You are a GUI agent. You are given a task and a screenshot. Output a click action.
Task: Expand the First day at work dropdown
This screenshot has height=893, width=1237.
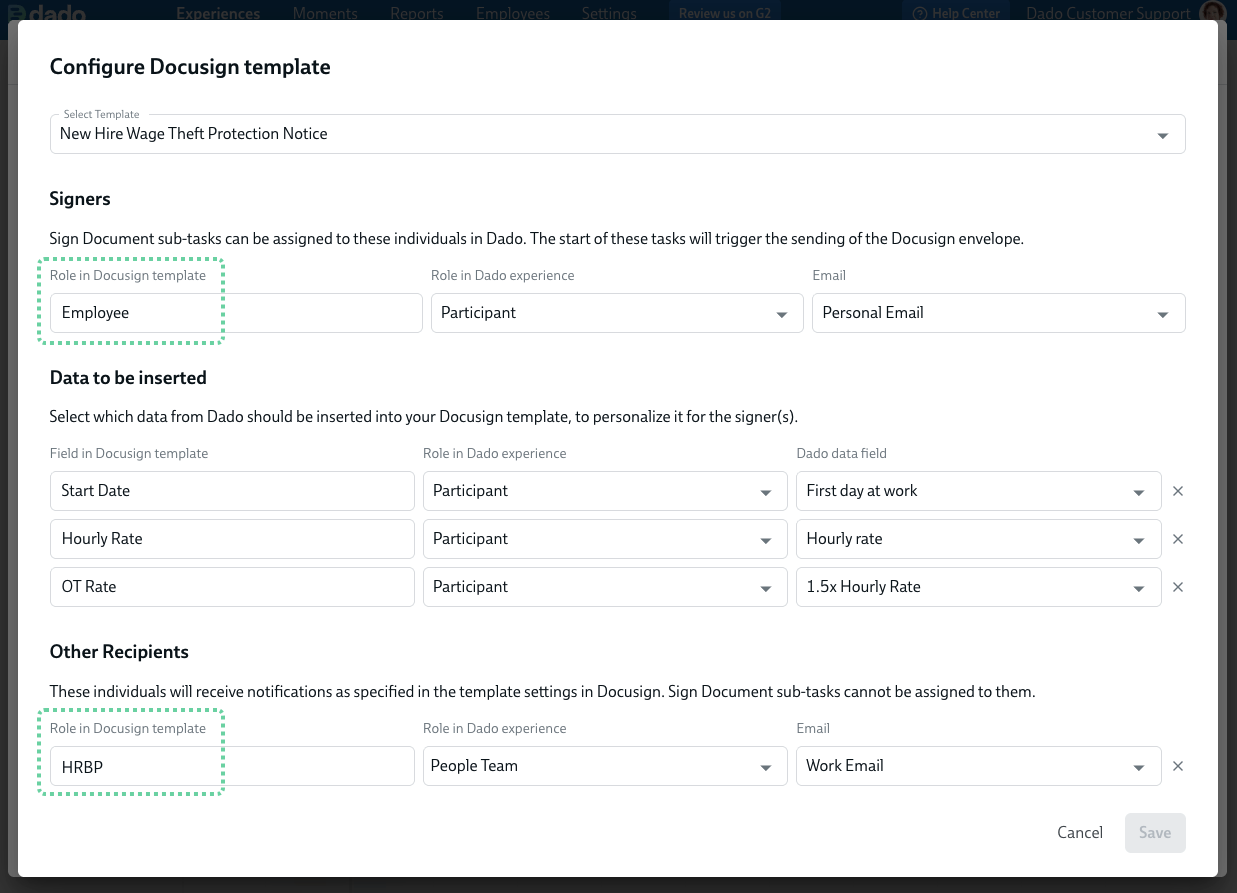[979, 491]
